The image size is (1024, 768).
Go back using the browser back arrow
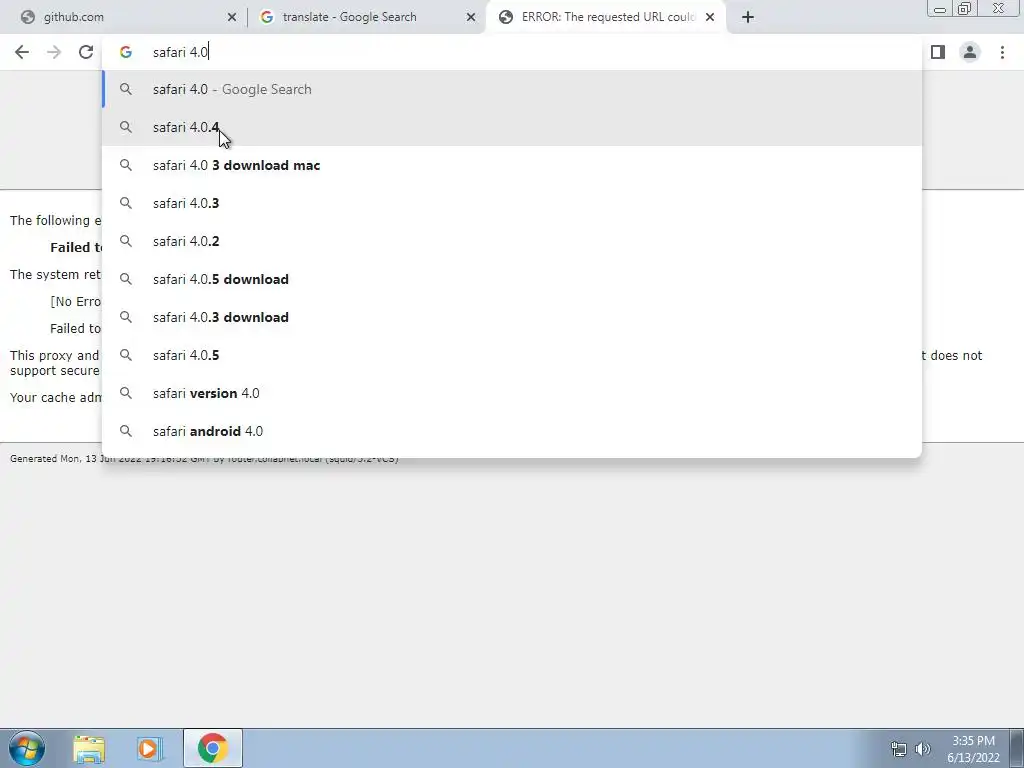coord(22,52)
